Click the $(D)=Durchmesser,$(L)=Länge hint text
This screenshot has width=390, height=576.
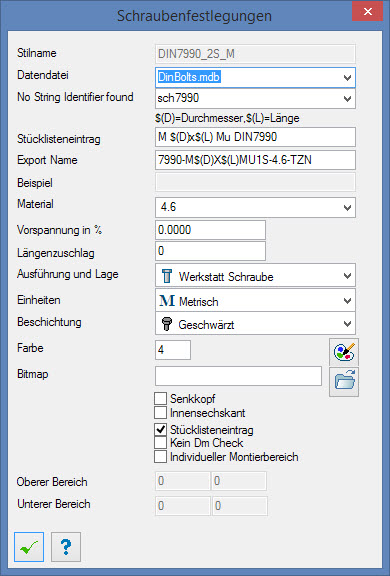[x=227, y=118]
